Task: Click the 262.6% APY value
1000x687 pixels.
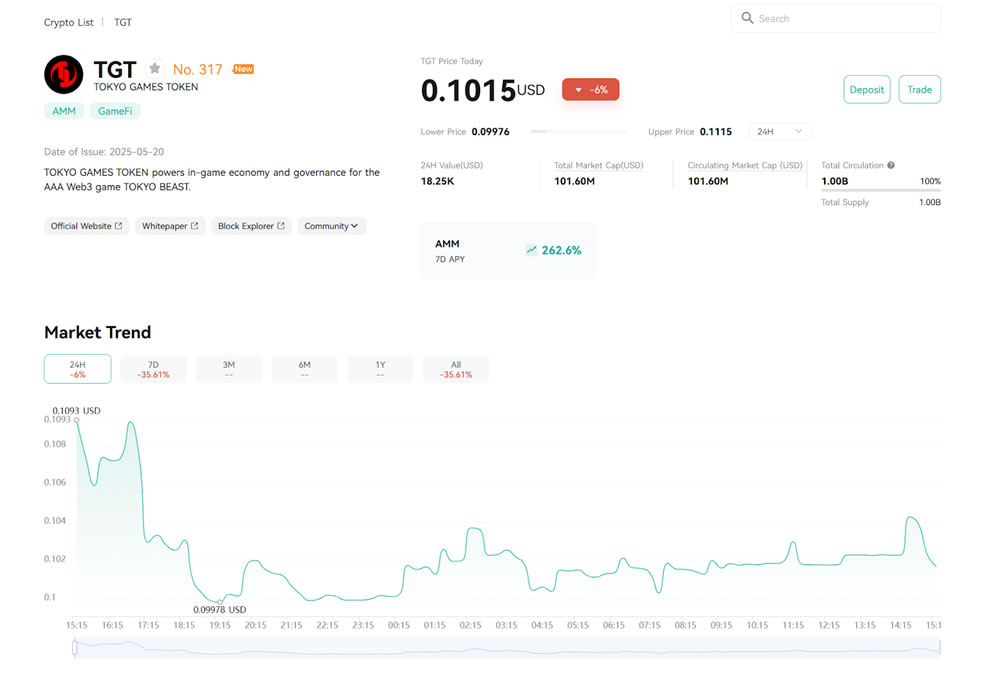Action: click(x=561, y=250)
